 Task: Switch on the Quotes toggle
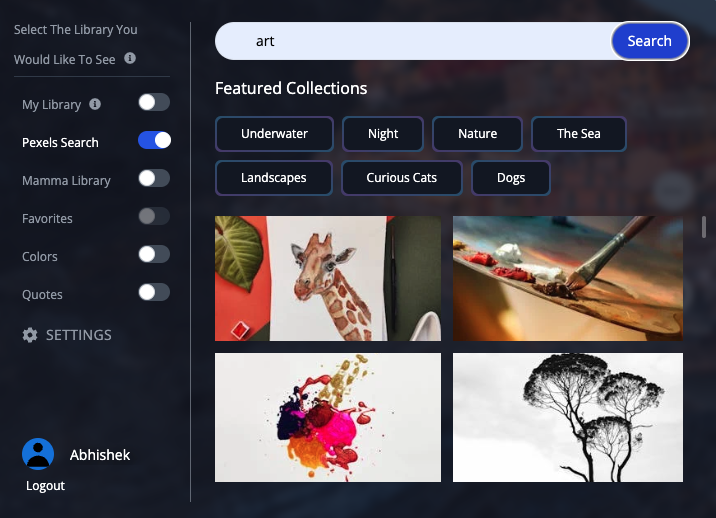[x=154, y=292]
